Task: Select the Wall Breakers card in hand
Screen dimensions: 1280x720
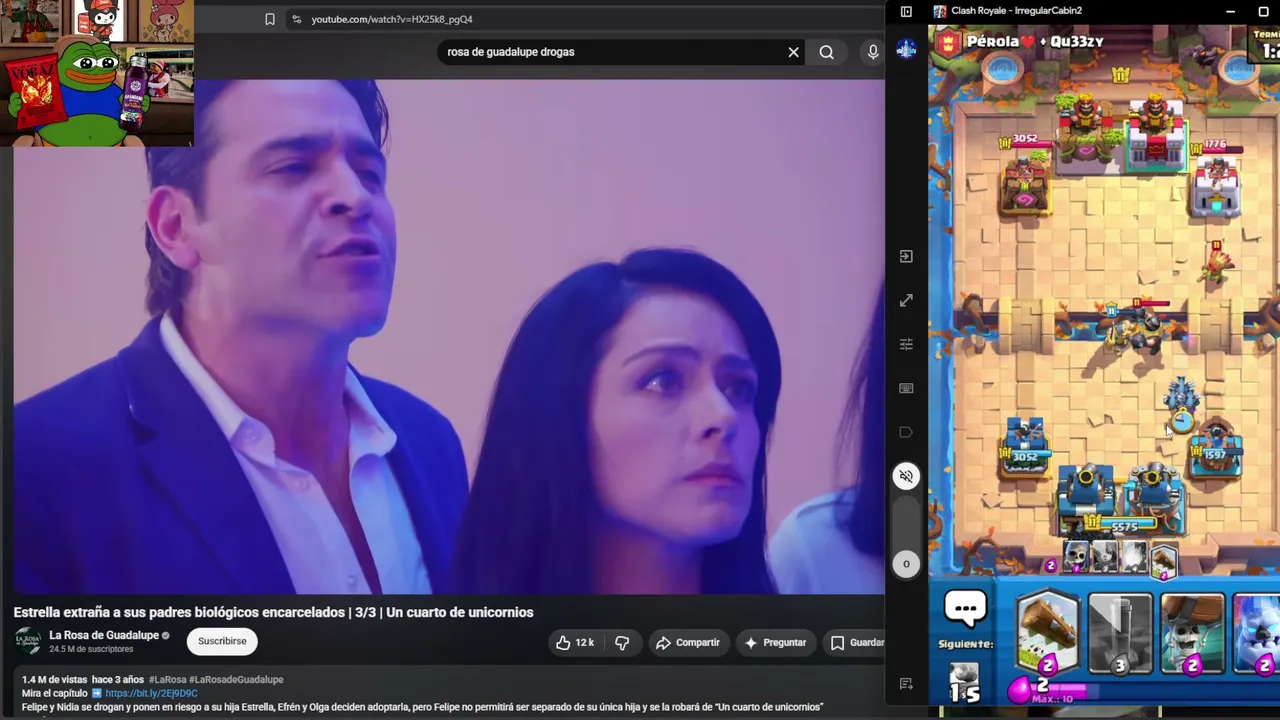Action: coord(1192,632)
